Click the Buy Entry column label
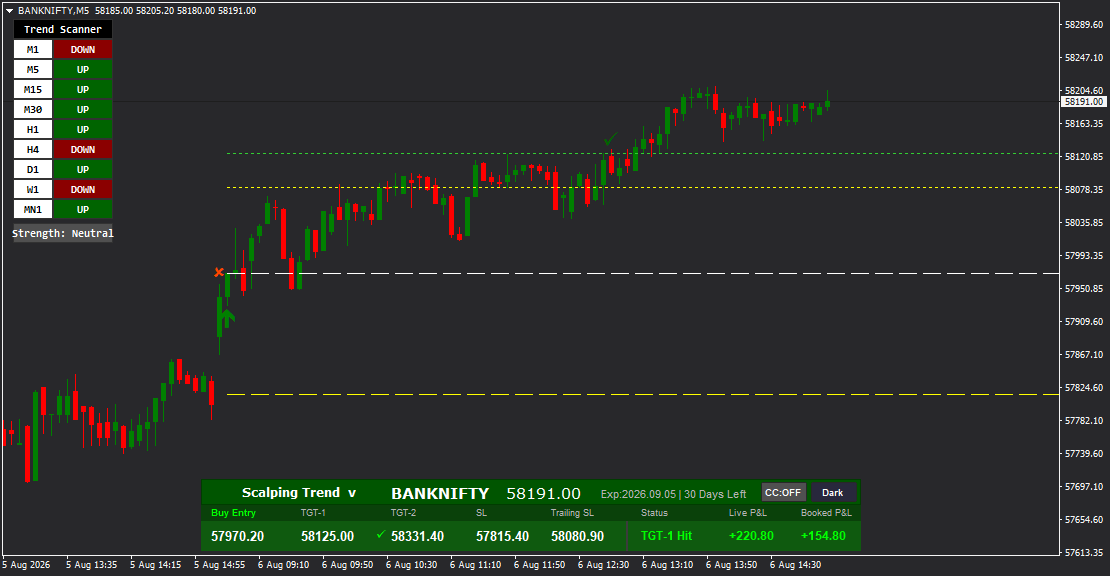This screenshot has width=1110, height=576. click(233, 512)
